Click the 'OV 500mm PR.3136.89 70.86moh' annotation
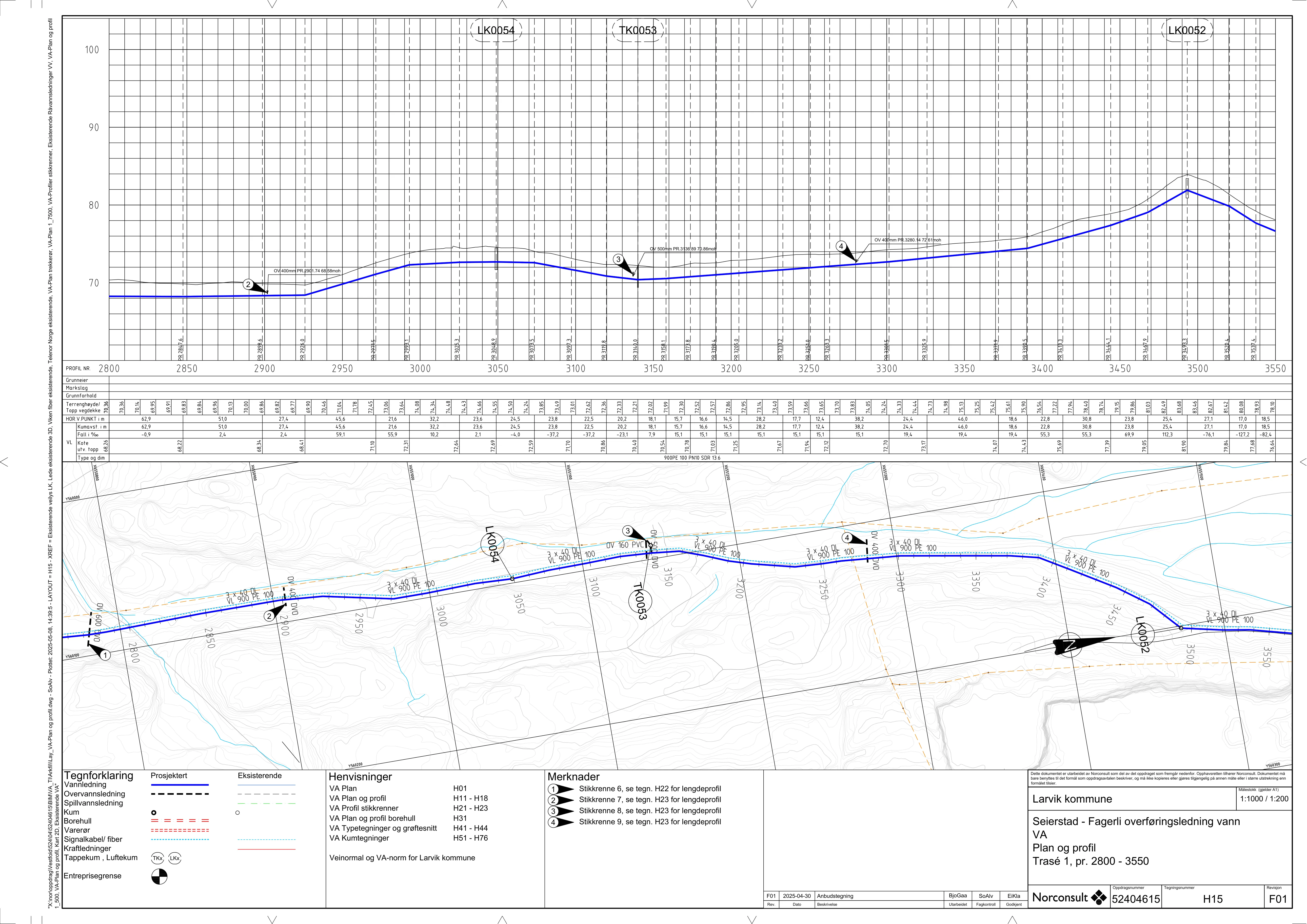 point(683,249)
